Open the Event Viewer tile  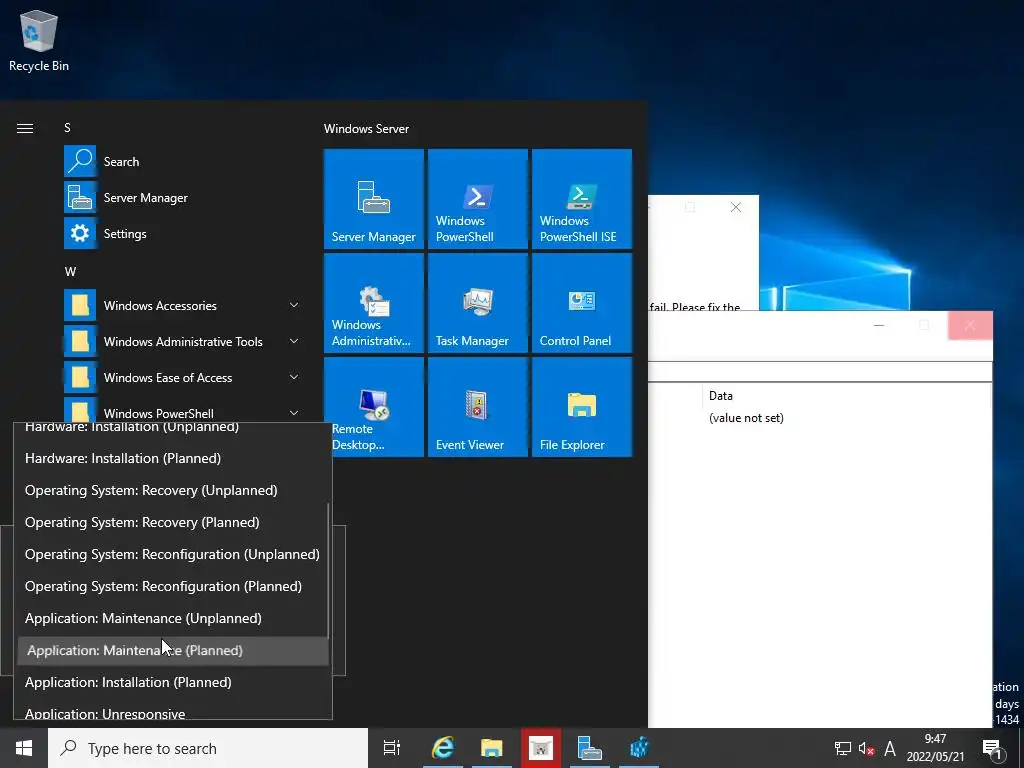(477, 407)
